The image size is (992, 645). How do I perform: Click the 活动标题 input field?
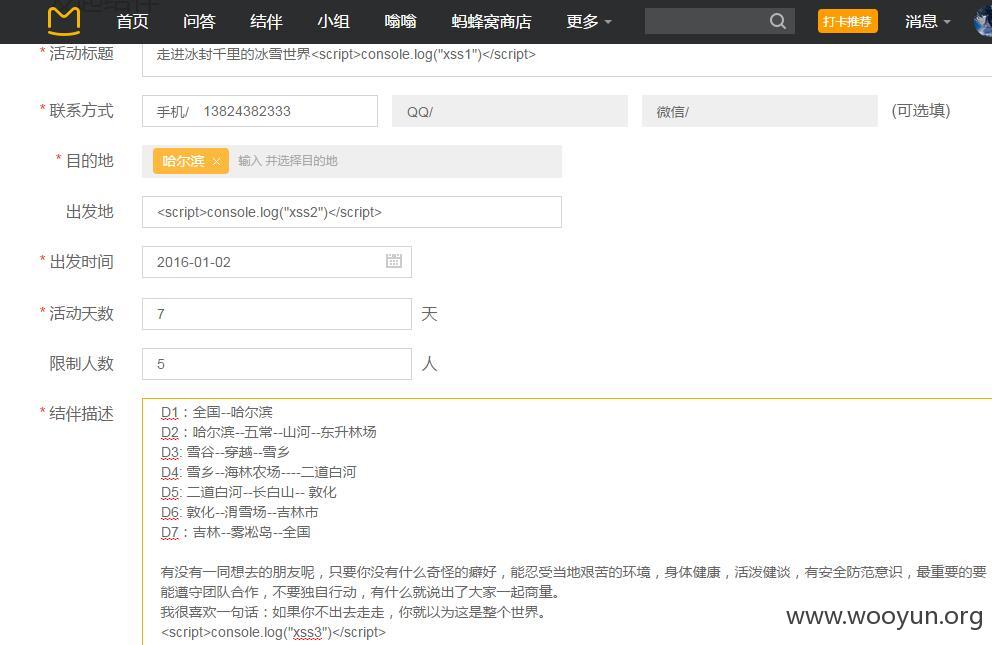pyautogui.click(x=567, y=58)
